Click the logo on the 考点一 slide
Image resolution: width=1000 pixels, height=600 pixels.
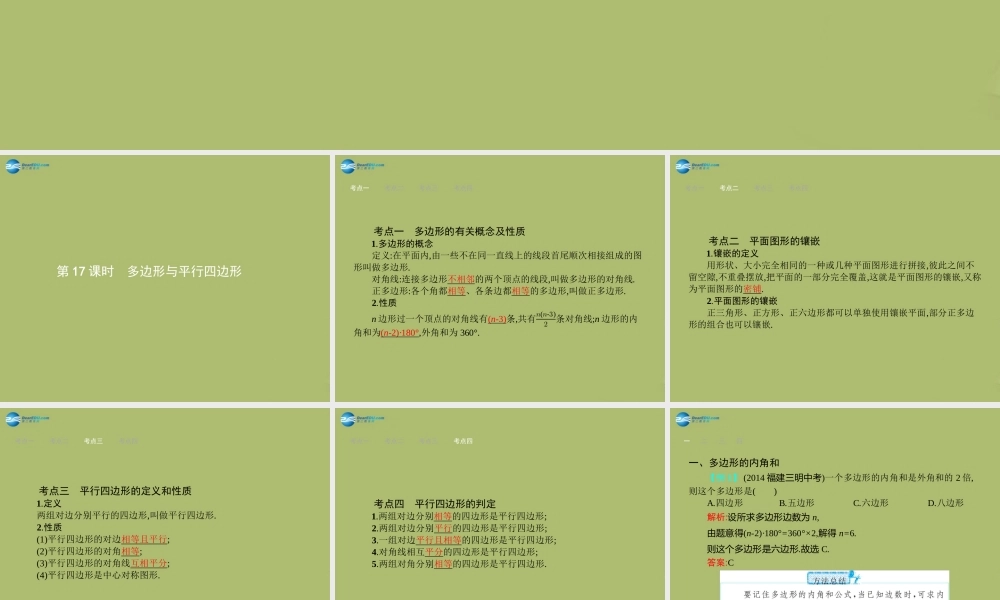362,166
